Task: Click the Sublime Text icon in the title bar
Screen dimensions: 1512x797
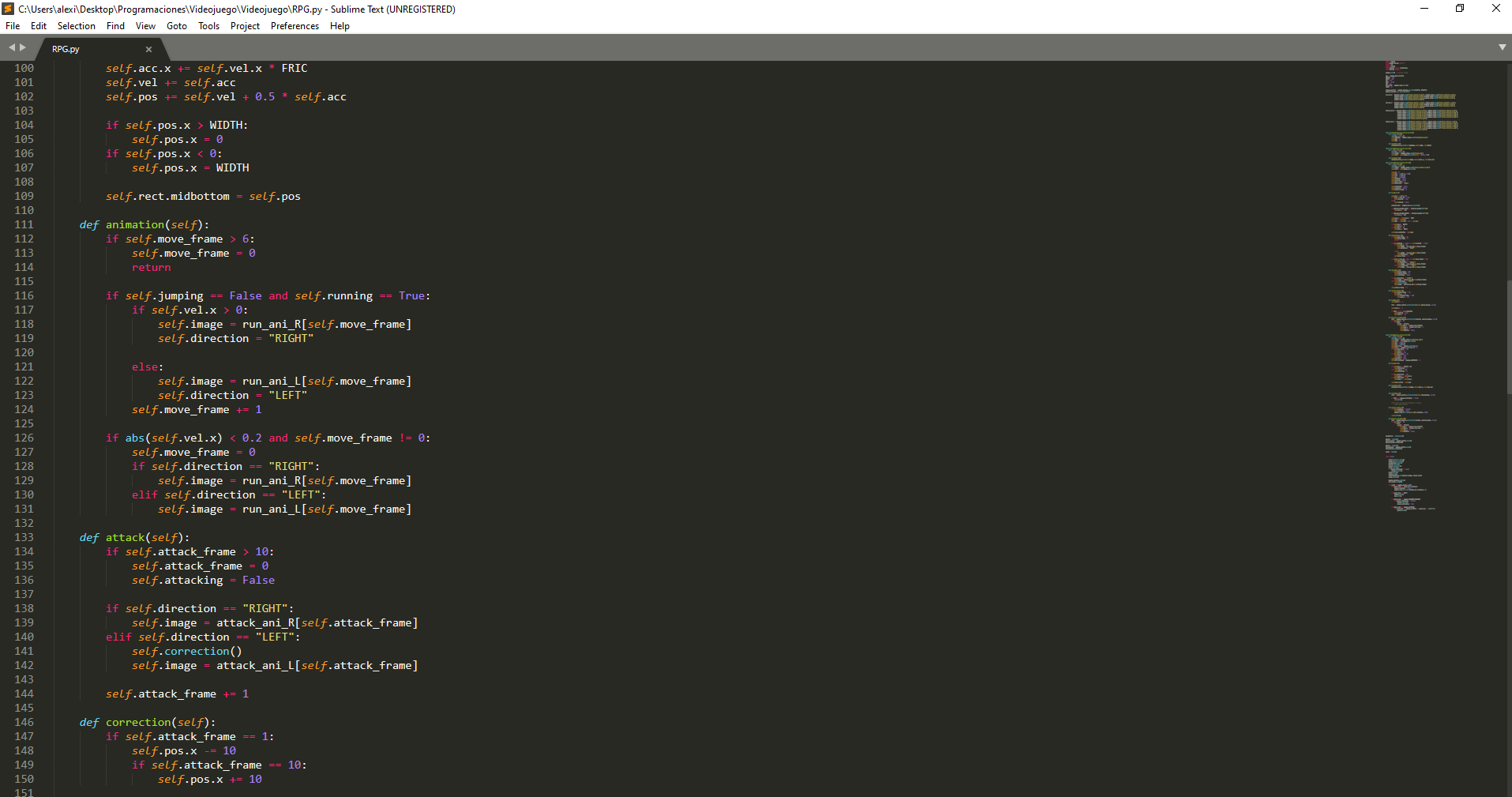Action: 7,9
